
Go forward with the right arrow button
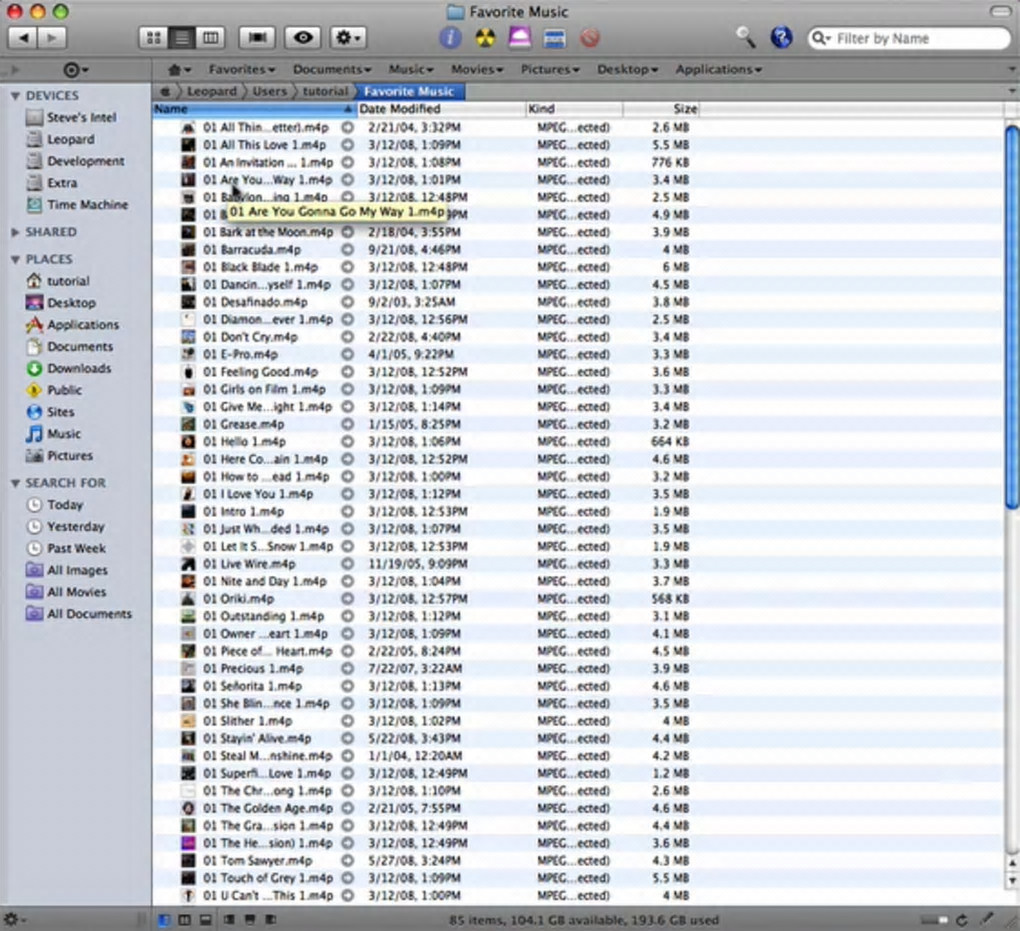pos(52,38)
